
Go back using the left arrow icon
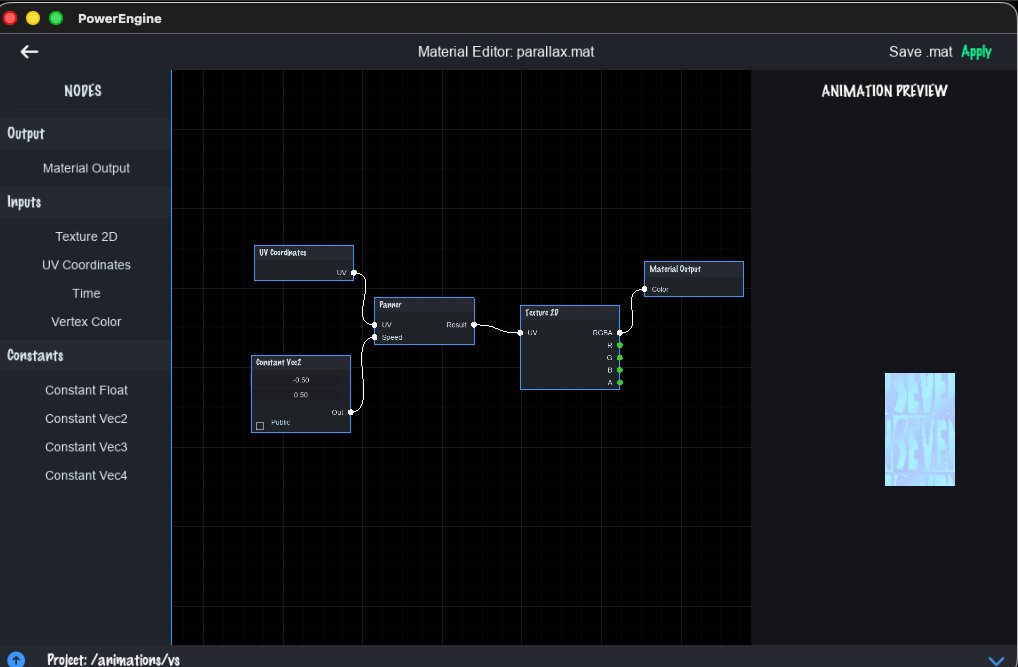click(x=29, y=51)
